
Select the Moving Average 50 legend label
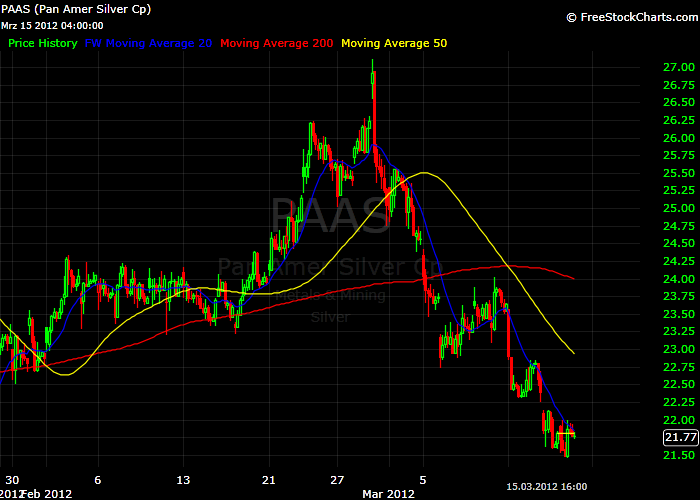pos(394,43)
